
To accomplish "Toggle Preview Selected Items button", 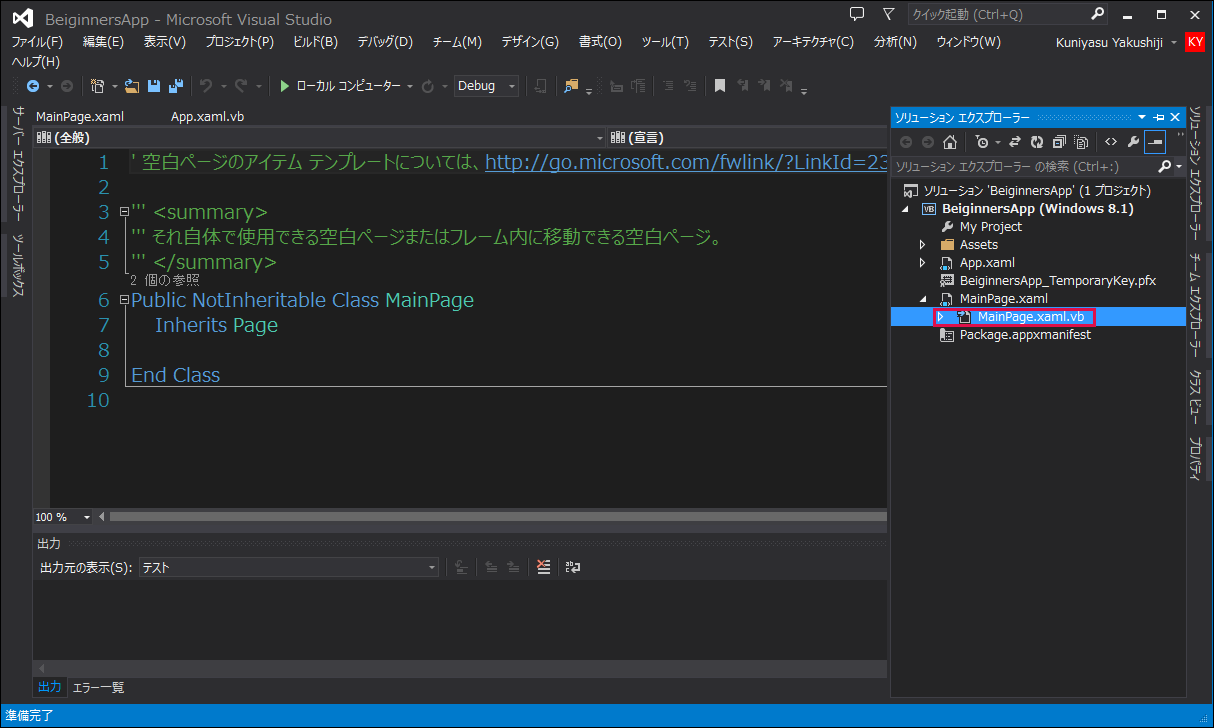I will point(1155,142).
